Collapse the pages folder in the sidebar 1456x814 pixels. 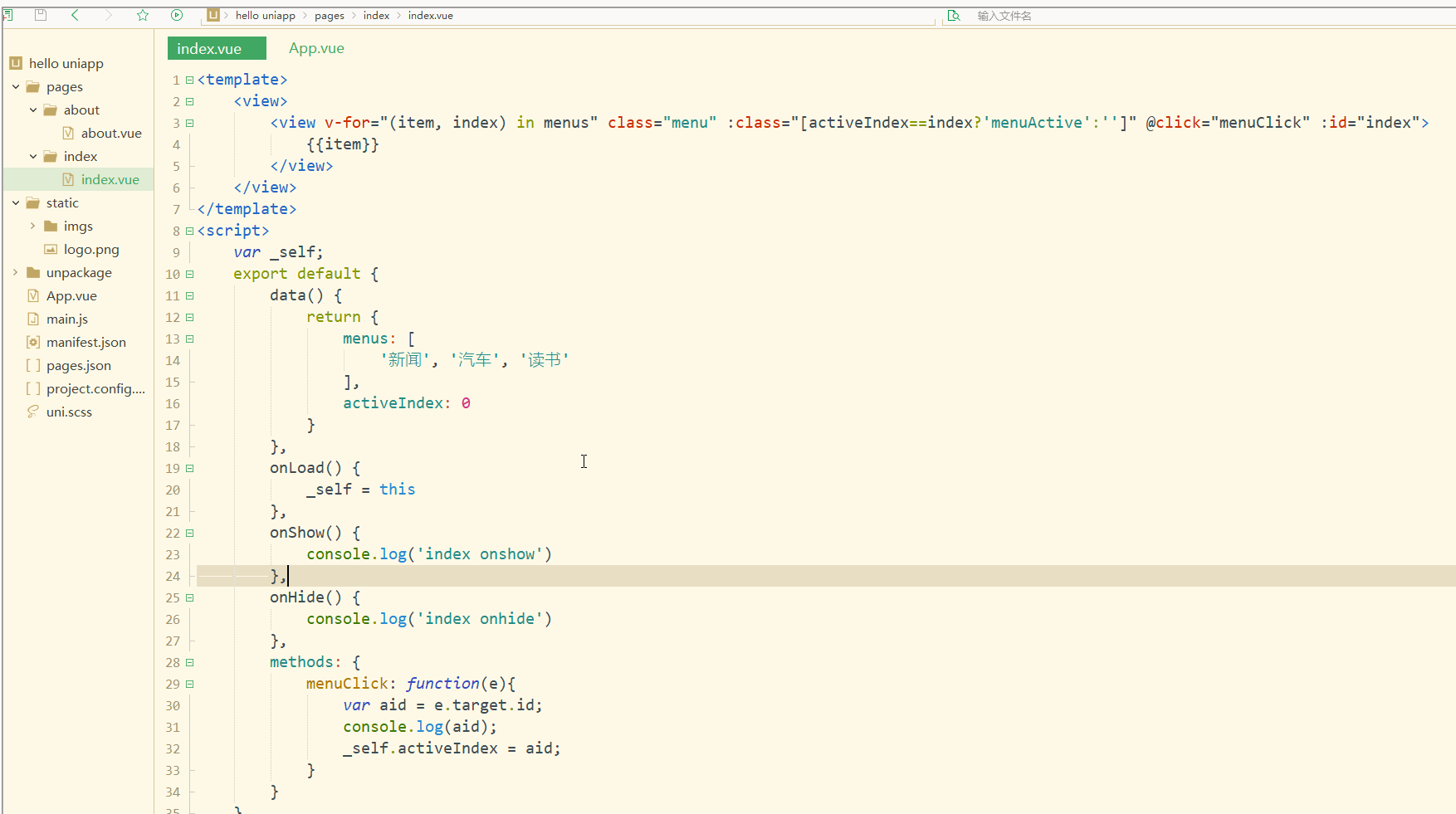pos(15,86)
